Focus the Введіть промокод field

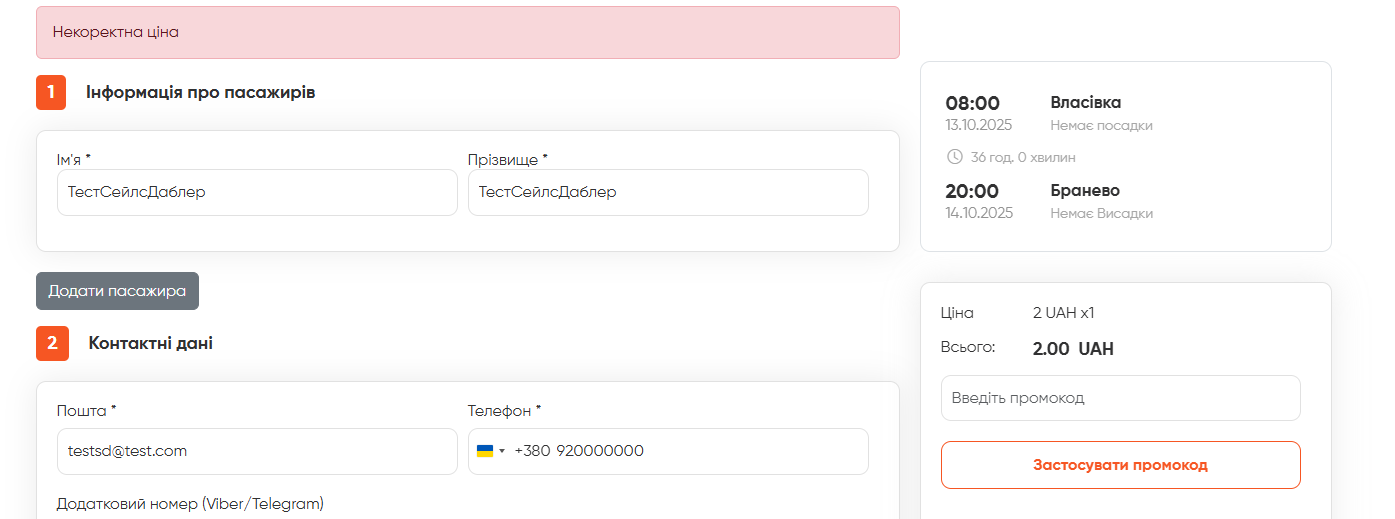pos(1120,398)
